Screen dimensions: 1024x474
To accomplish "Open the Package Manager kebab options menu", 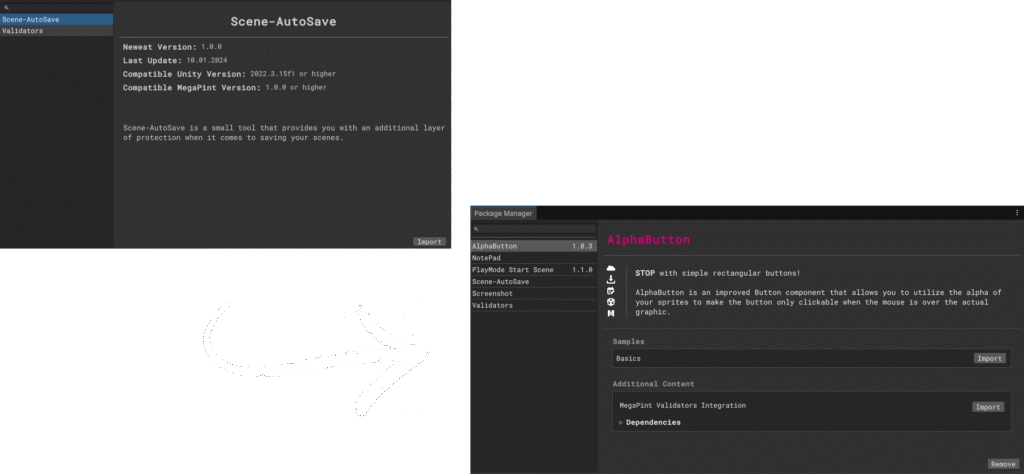I will click(1016, 213).
